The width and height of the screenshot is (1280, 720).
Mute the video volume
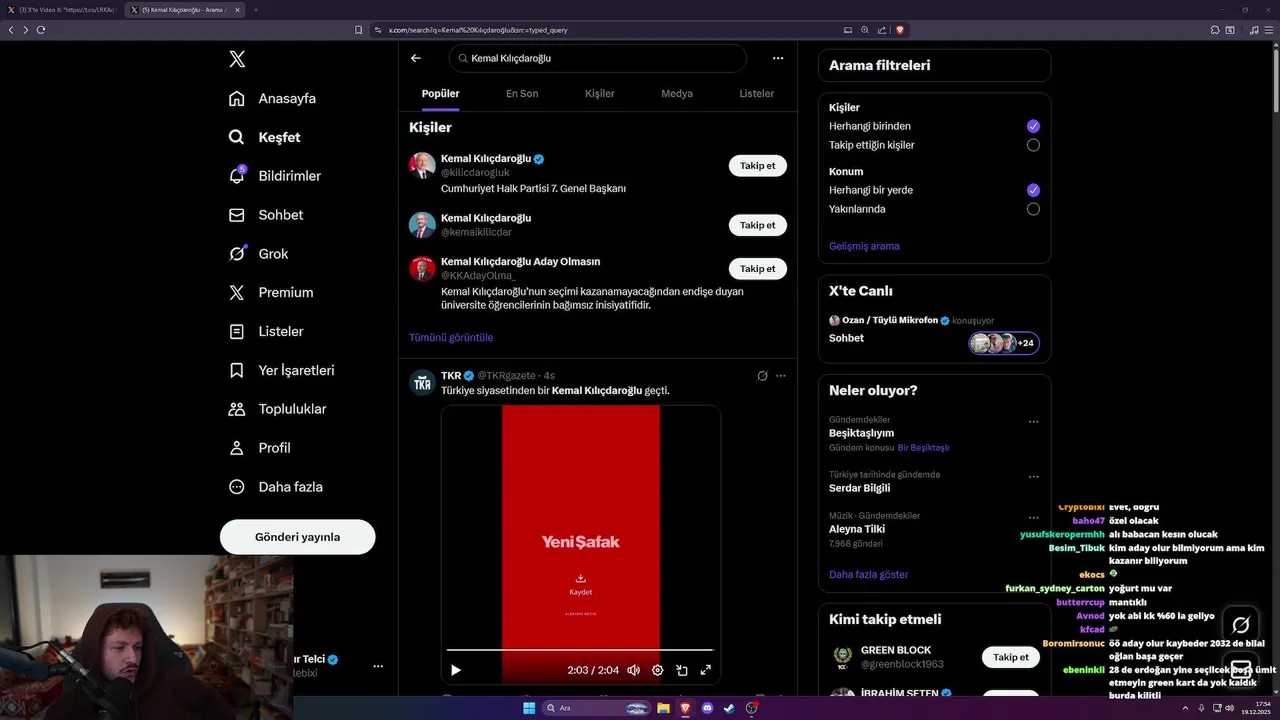click(x=633, y=670)
